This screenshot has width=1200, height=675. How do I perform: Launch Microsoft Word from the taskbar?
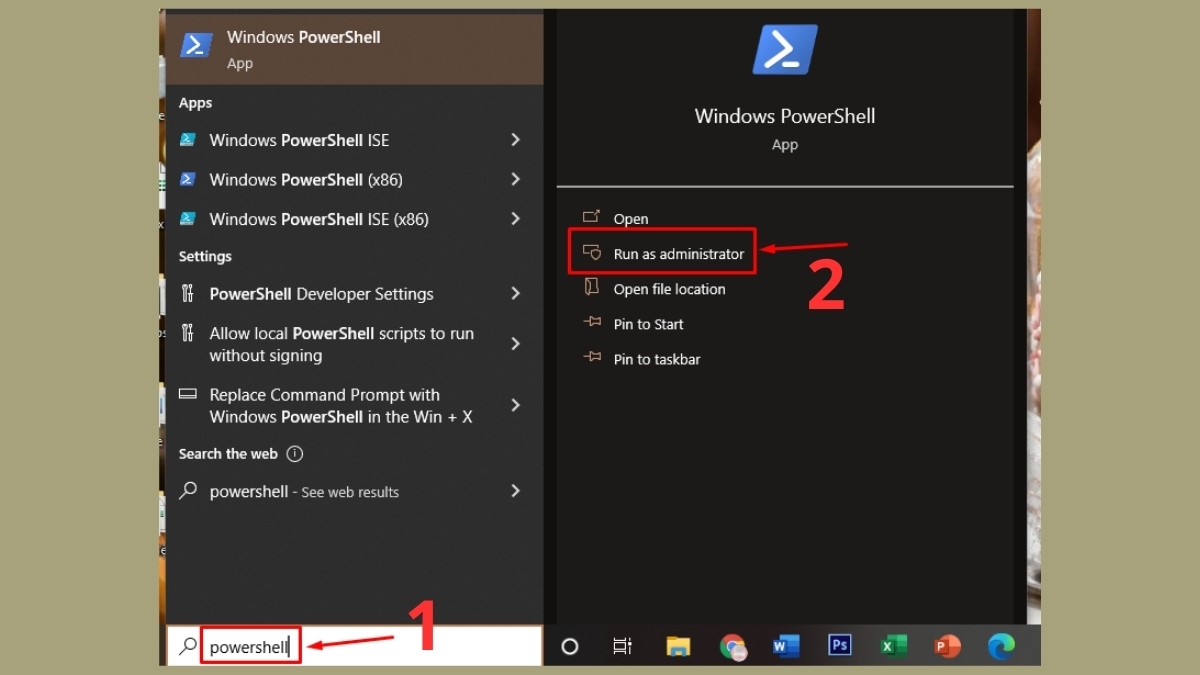(x=786, y=646)
